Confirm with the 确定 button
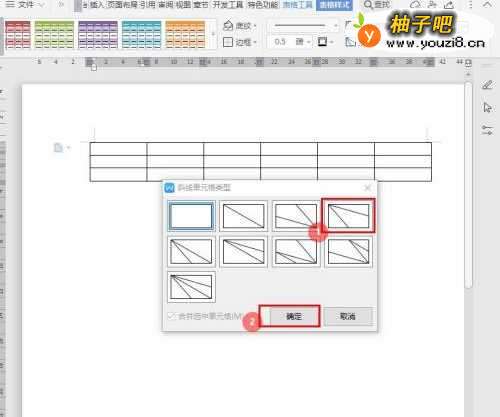The height and width of the screenshot is (417, 500). click(x=294, y=316)
